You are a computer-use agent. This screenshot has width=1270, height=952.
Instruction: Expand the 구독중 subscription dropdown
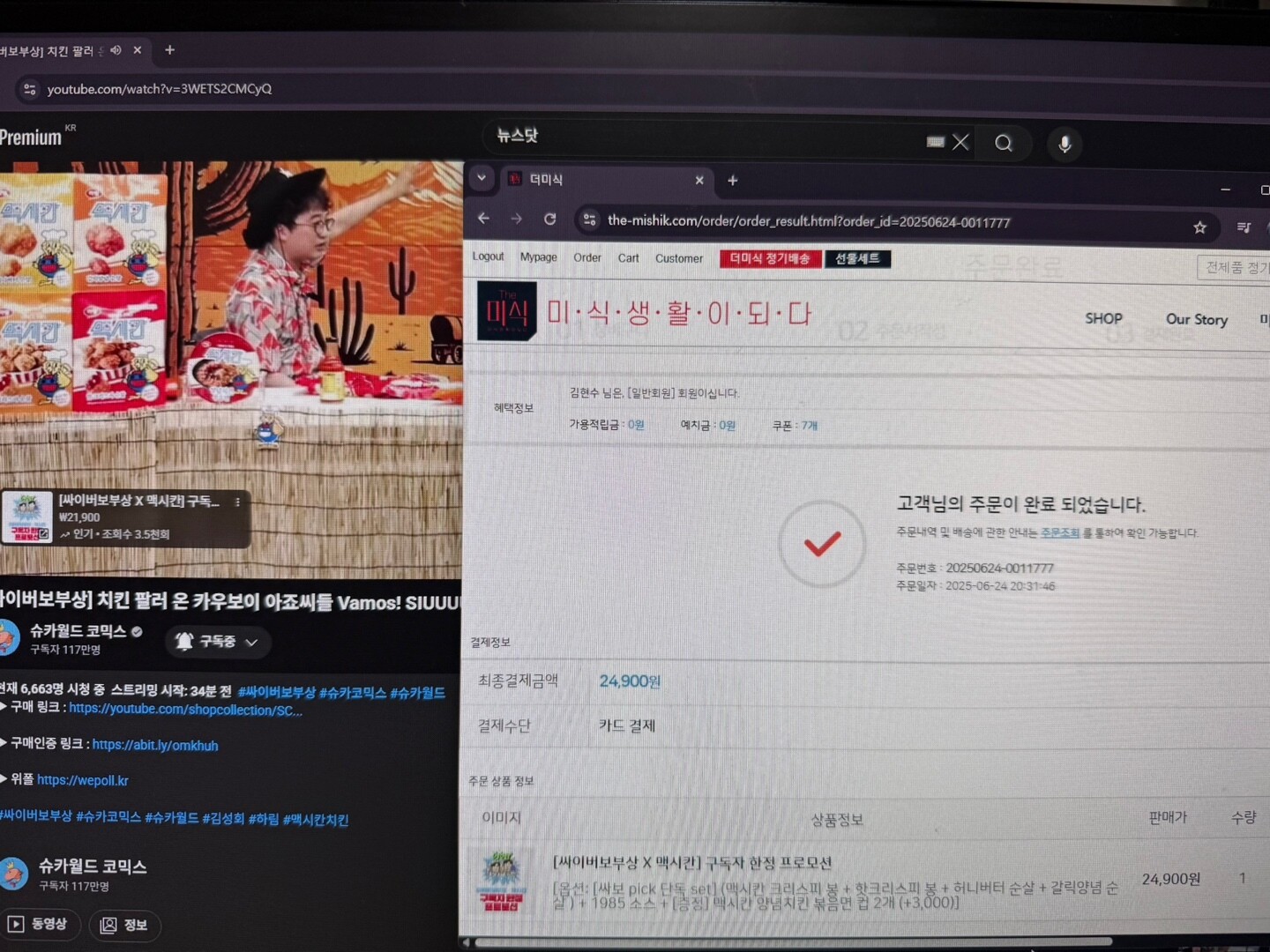[x=217, y=642]
